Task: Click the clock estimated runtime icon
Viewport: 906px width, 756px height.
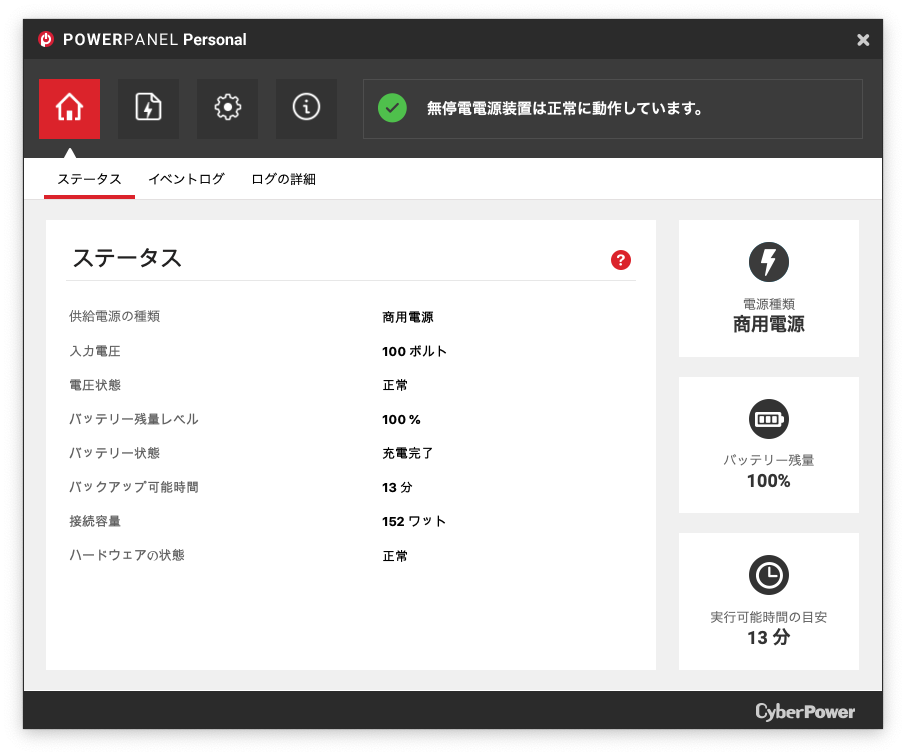Action: [x=768, y=575]
